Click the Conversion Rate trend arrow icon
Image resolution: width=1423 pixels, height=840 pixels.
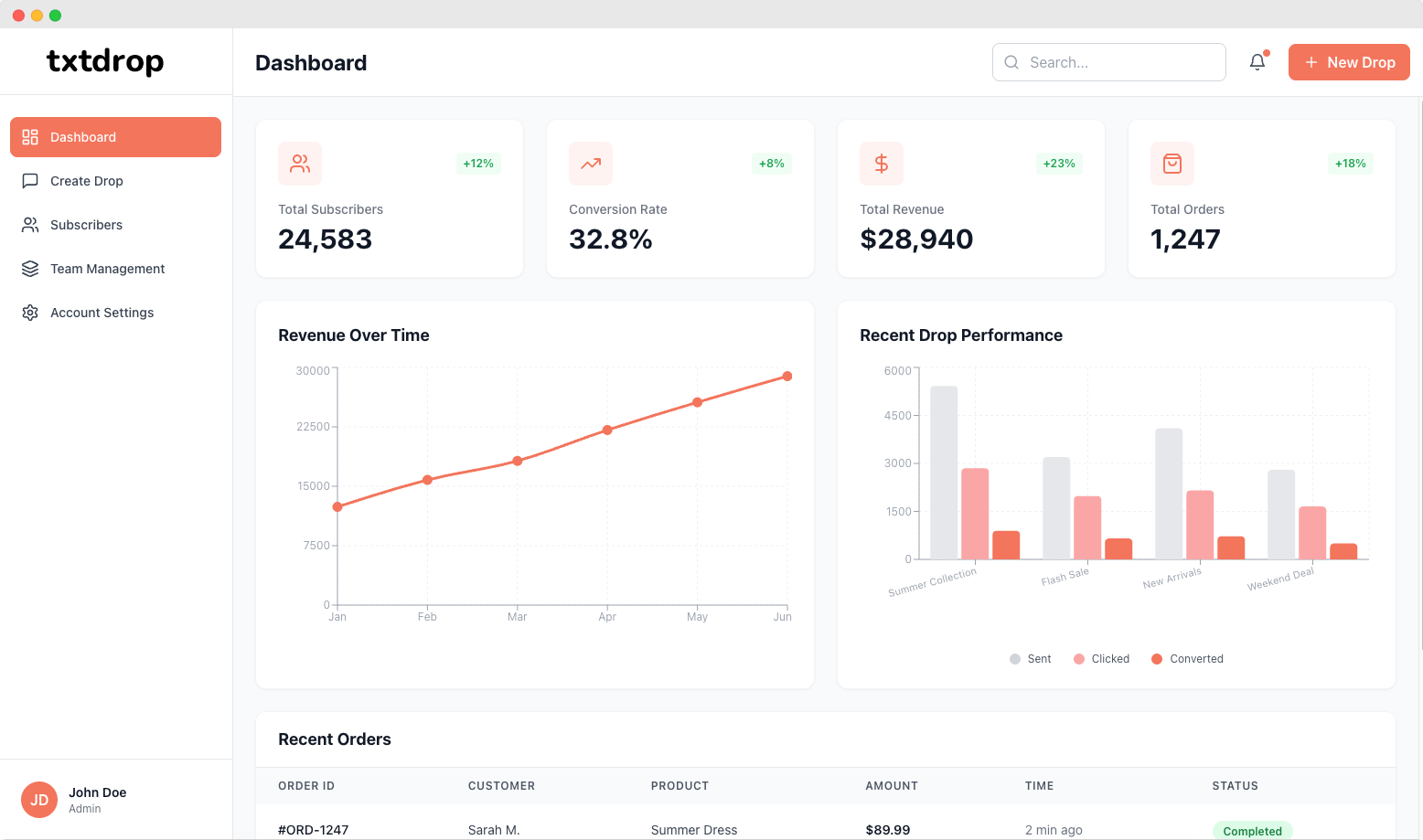(x=591, y=164)
